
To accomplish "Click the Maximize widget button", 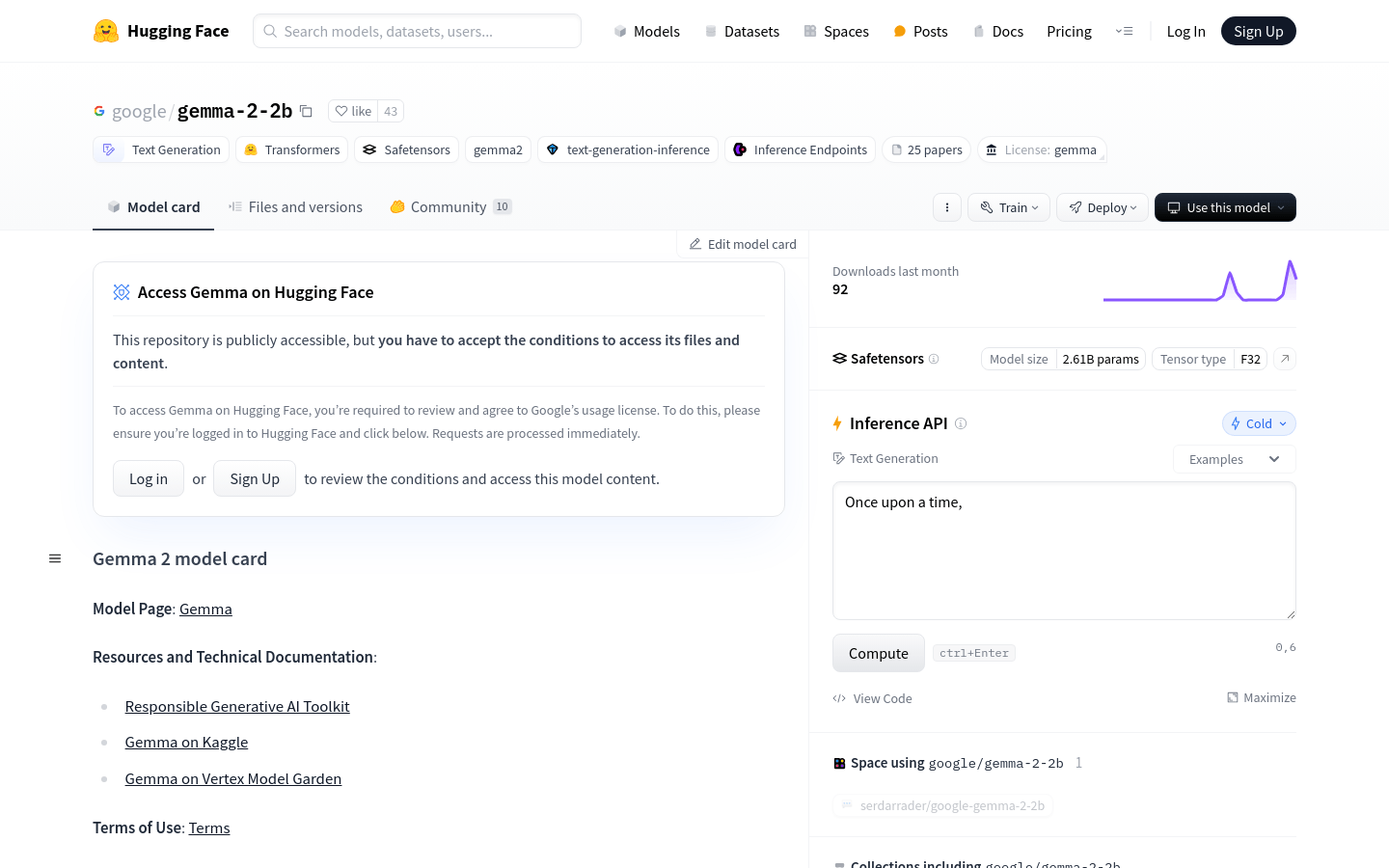I will point(1262,697).
